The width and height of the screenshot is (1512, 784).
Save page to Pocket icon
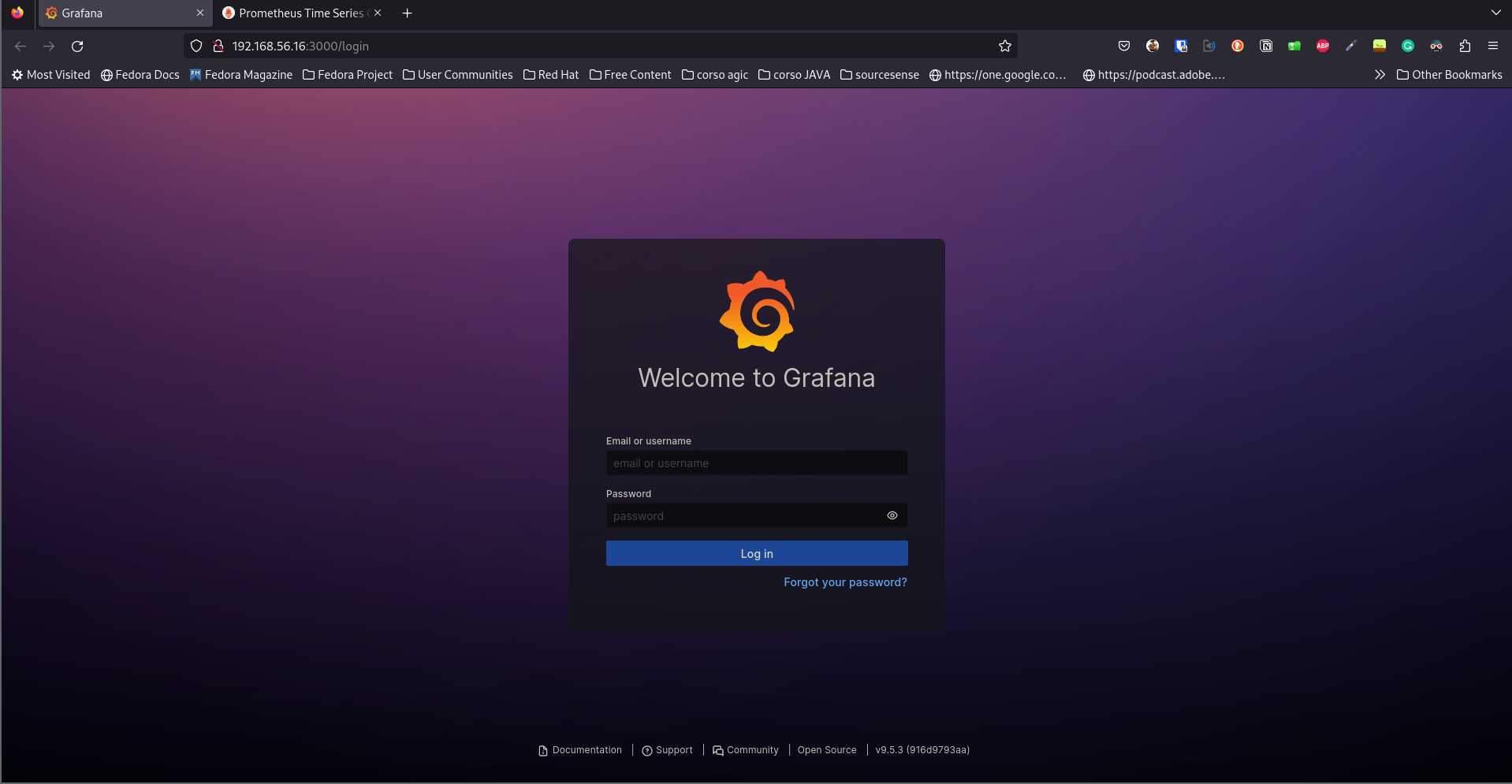(x=1124, y=46)
